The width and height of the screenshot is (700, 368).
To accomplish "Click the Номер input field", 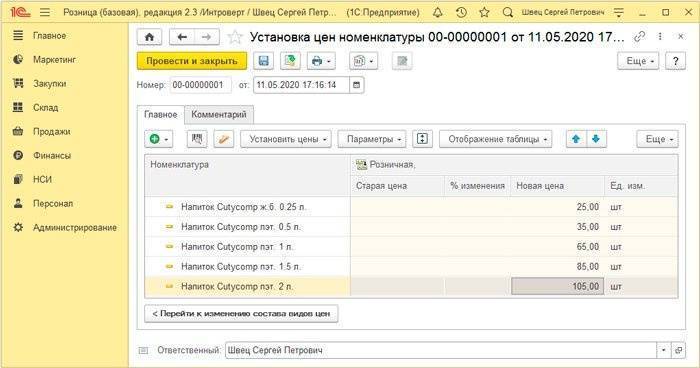I will (200, 85).
